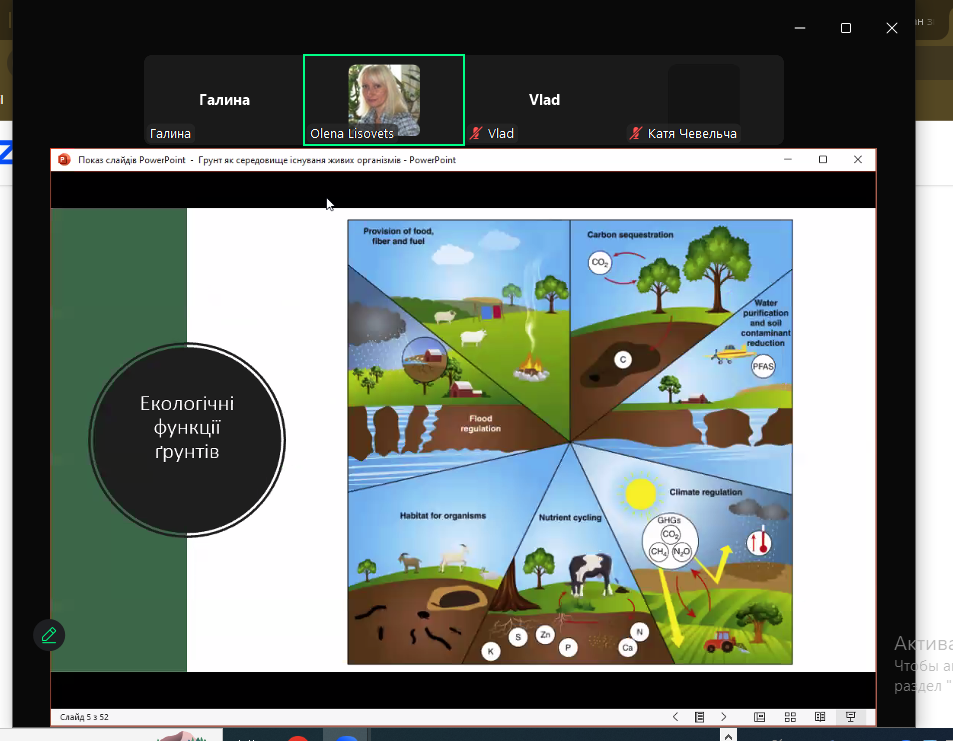The image size is (953, 741).
Task: Advance to next slide arrow
Action: (x=724, y=717)
